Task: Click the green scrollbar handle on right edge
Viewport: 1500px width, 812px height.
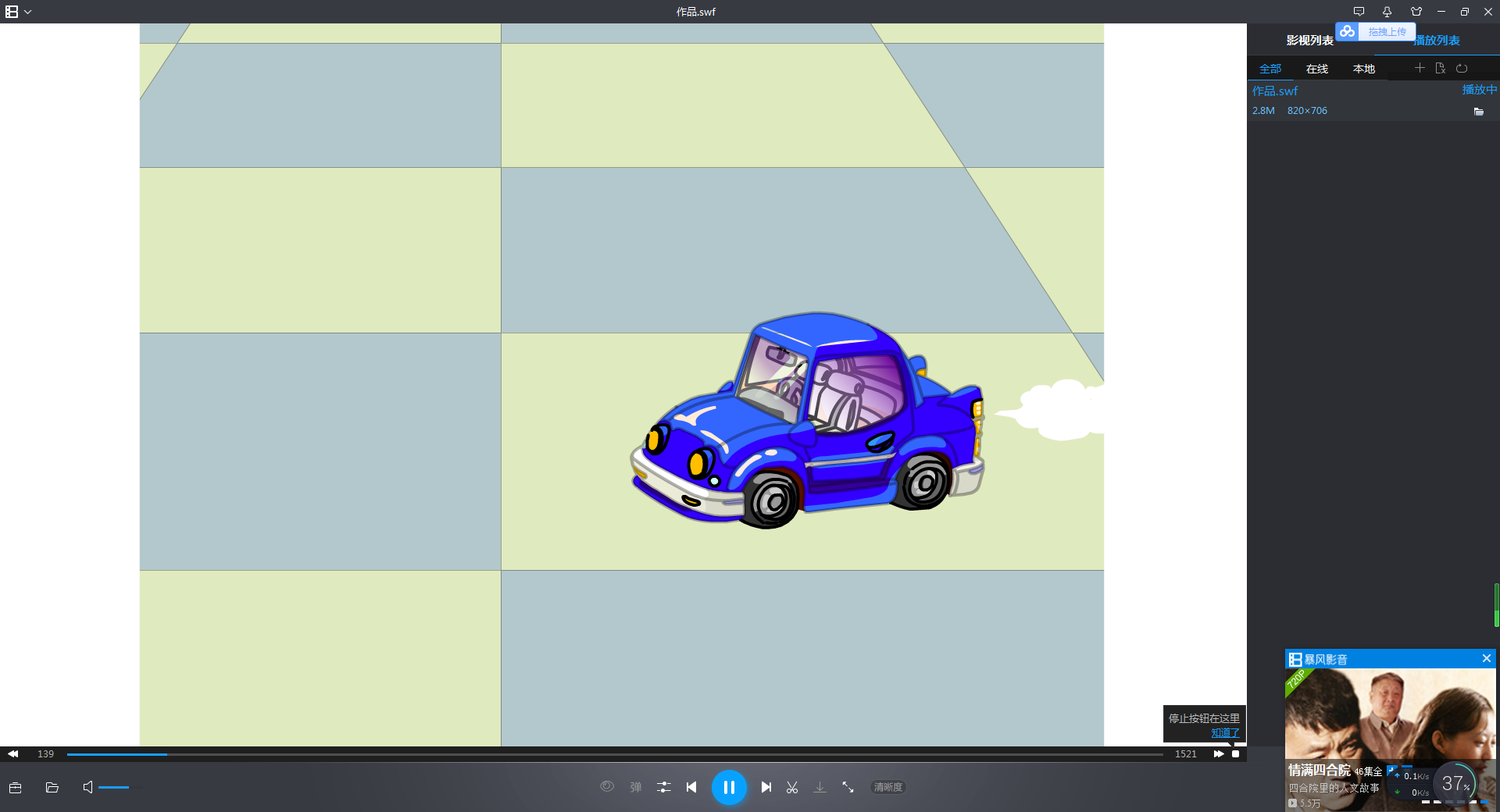Action: click(1496, 605)
